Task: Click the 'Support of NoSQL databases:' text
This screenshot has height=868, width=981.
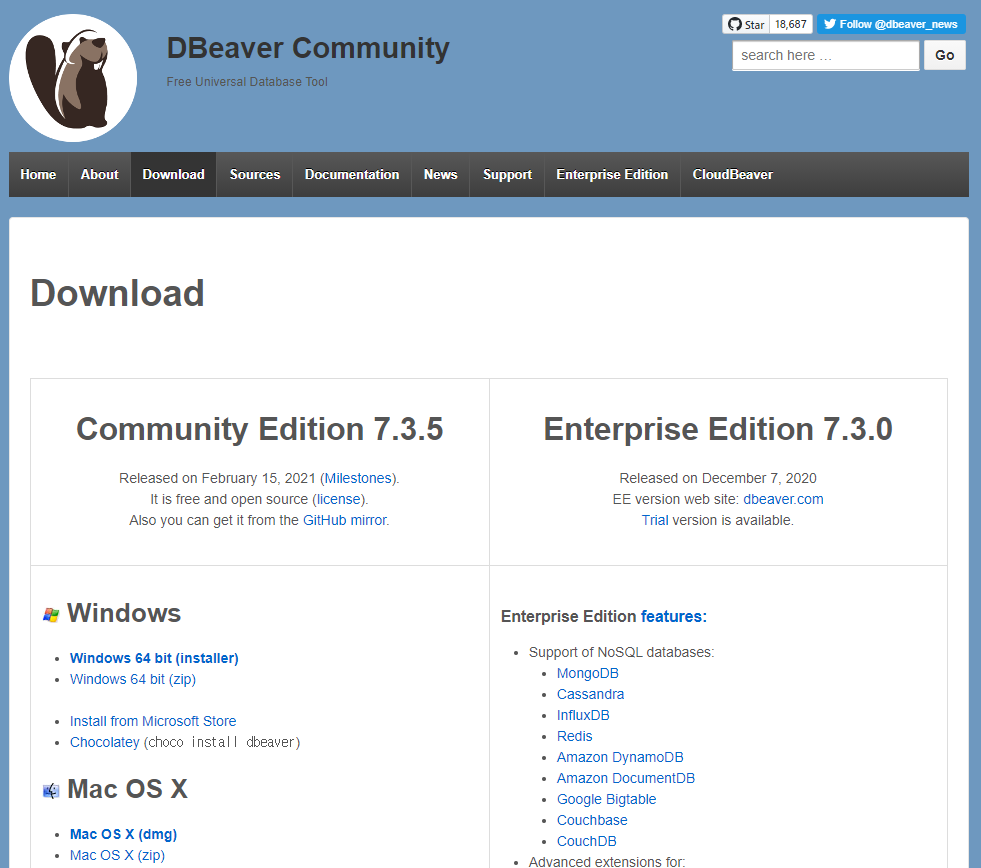Action: coord(621,652)
